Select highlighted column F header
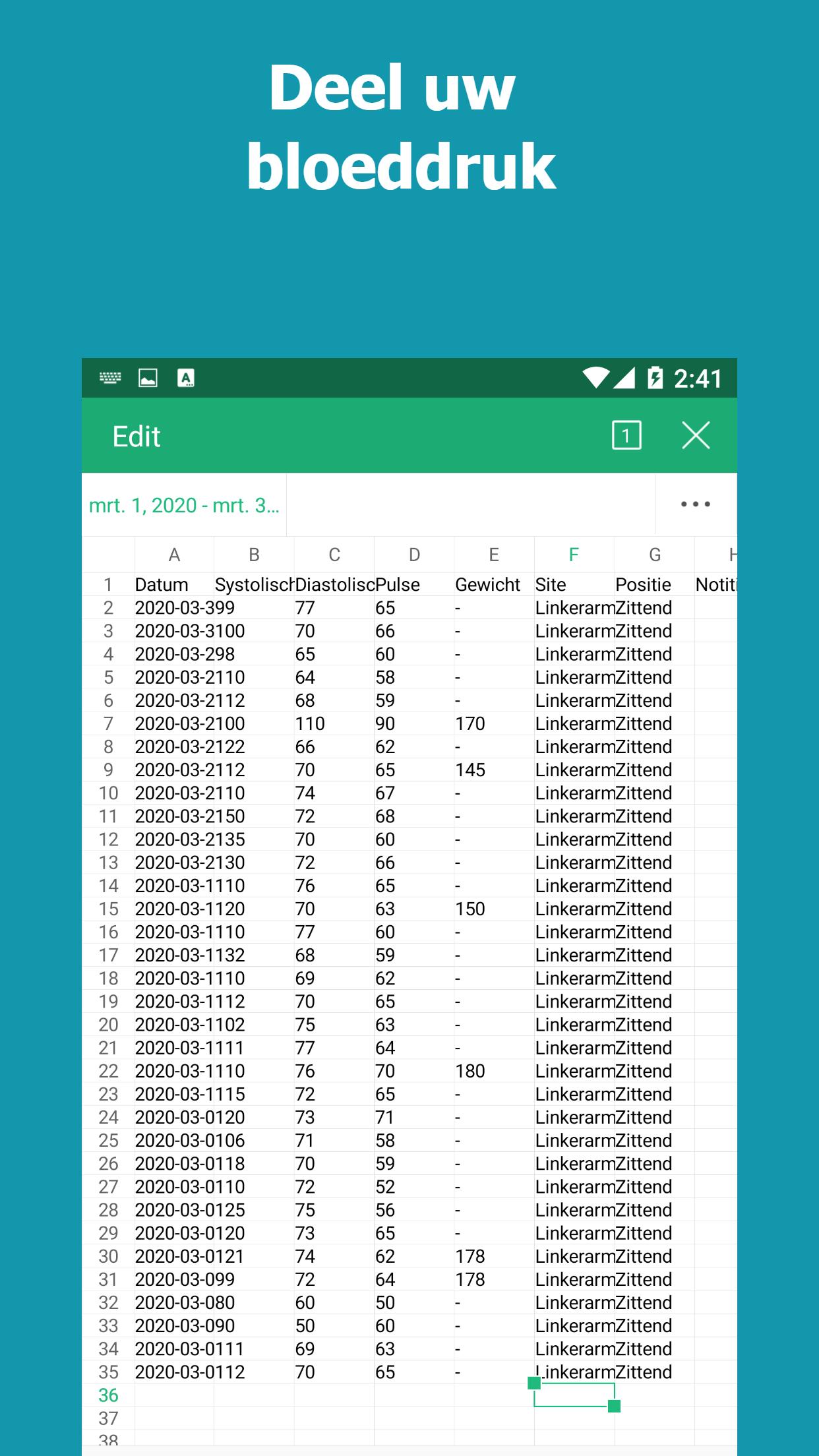The width and height of the screenshot is (819, 1456). (x=574, y=555)
